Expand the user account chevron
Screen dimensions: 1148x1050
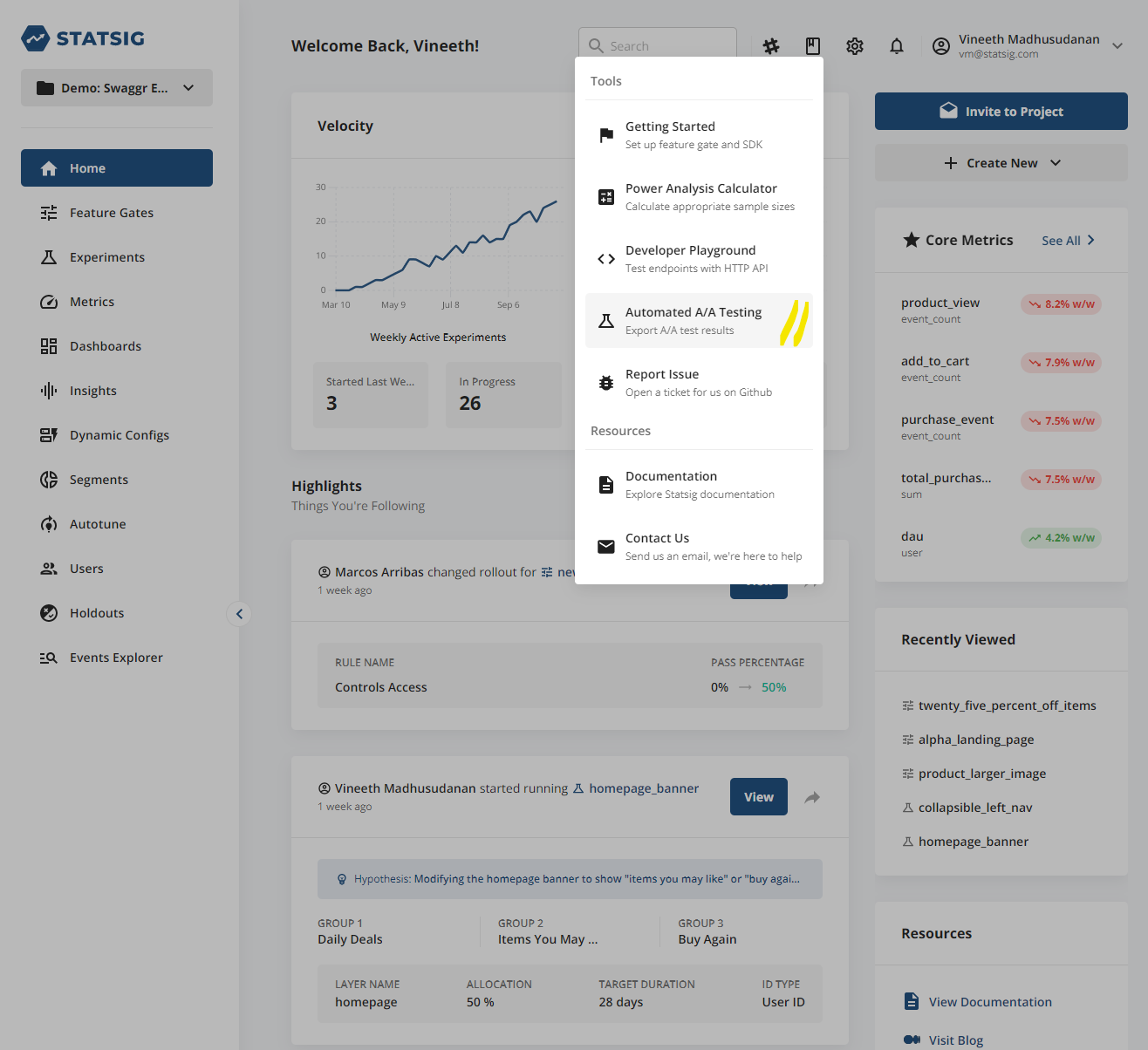[1117, 46]
